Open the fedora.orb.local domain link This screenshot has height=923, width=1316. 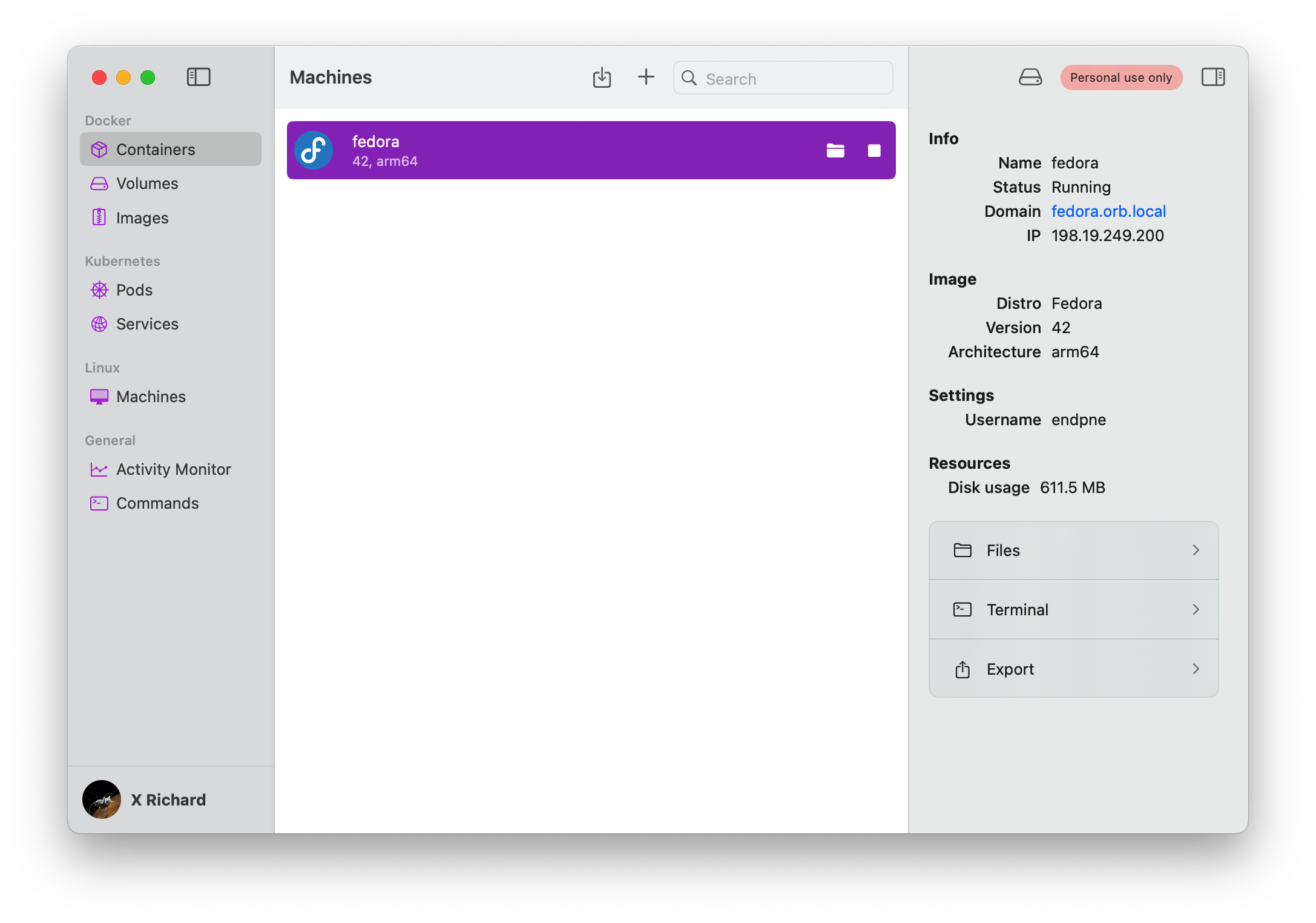point(1108,211)
